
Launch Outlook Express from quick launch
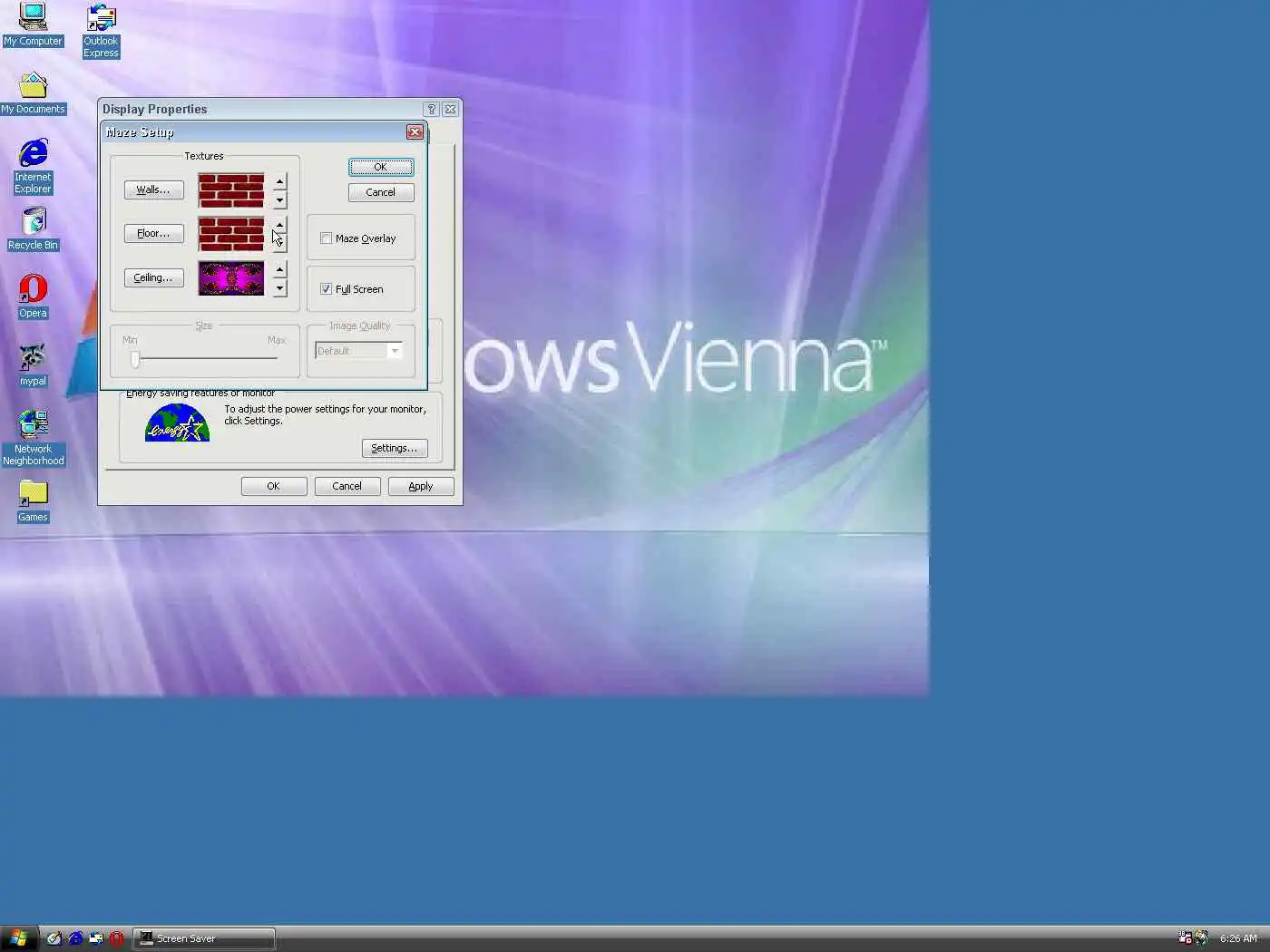pos(96,938)
